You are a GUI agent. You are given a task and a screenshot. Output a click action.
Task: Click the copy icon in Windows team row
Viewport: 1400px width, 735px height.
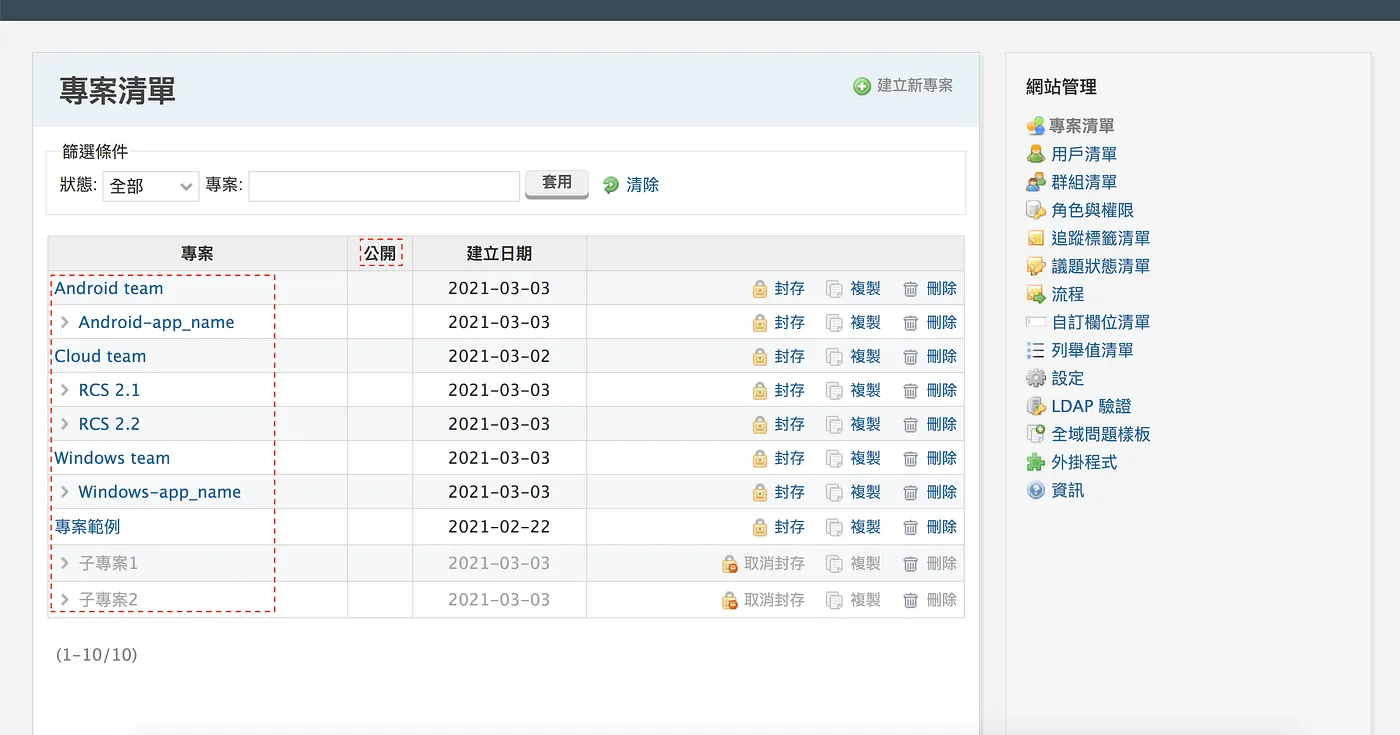coord(834,459)
